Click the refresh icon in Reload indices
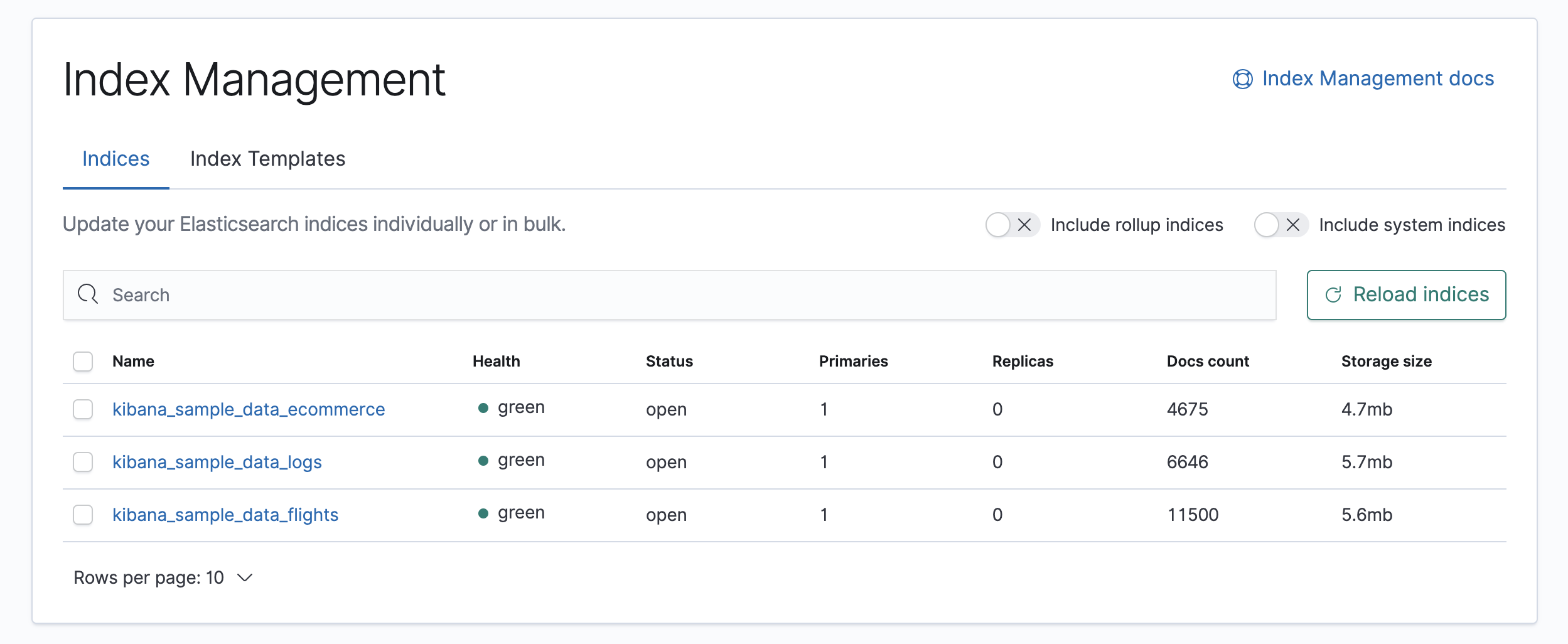Image resolution: width=1568 pixels, height=644 pixels. (1333, 295)
